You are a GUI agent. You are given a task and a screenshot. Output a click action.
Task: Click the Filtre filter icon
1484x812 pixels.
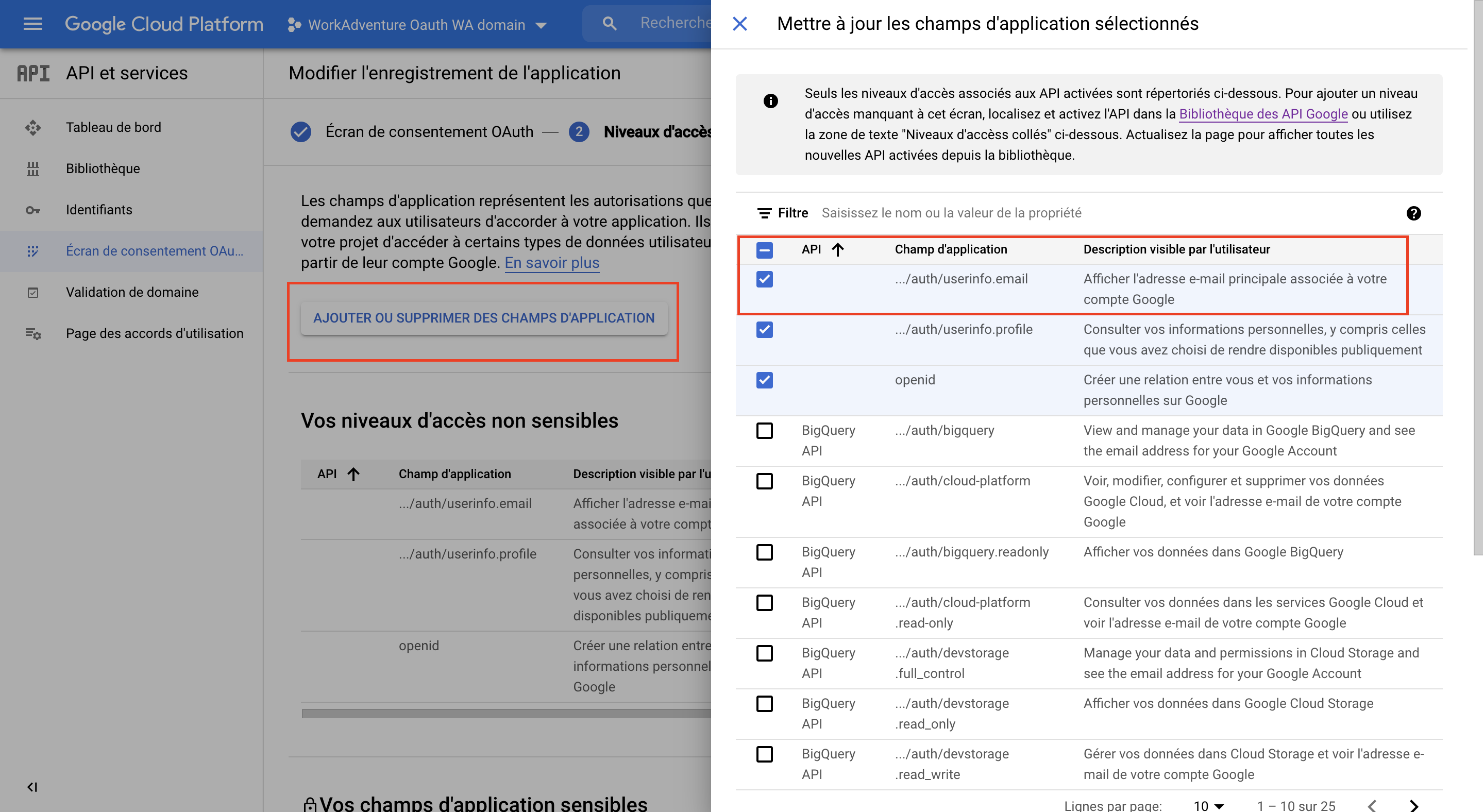tap(765, 212)
